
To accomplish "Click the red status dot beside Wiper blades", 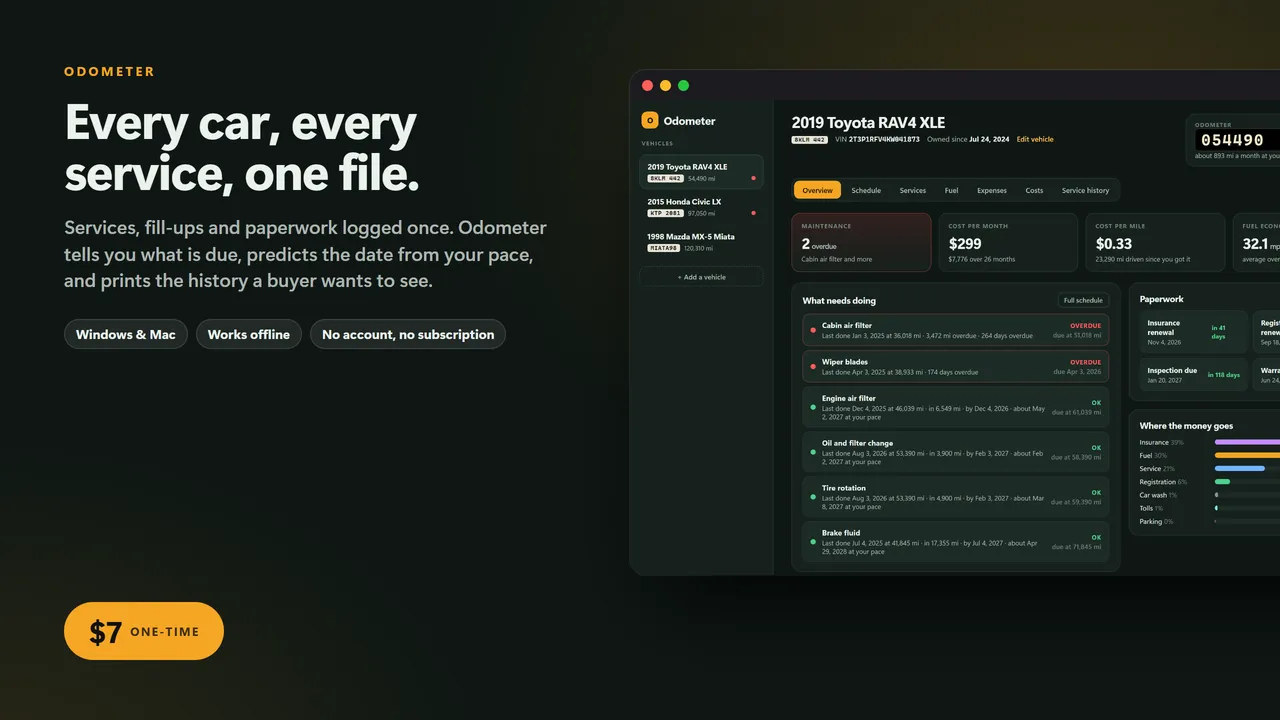I will (x=813, y=366).
